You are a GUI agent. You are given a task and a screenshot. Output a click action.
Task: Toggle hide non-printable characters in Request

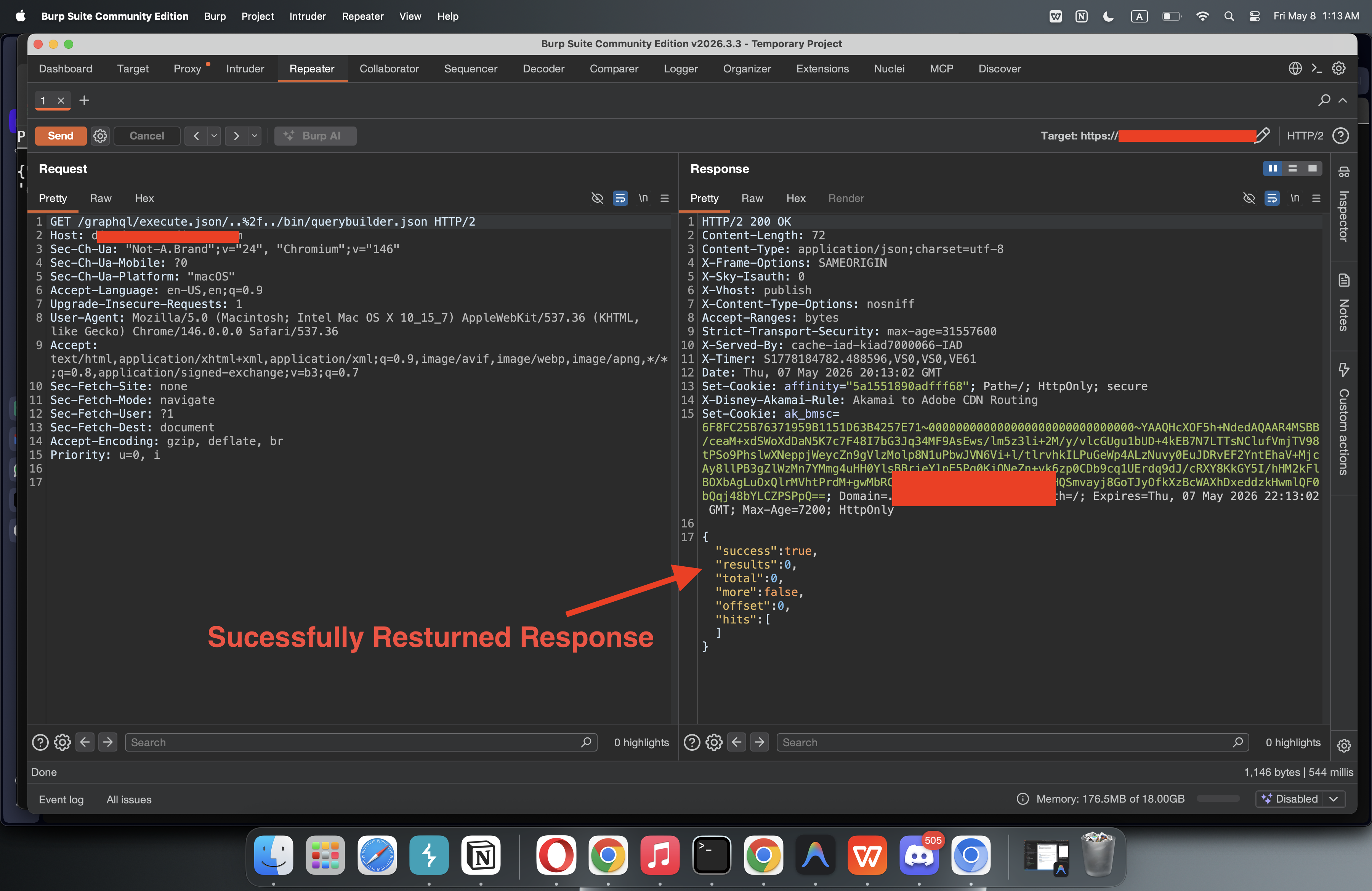pyautogui.click(x=597, y=198)
